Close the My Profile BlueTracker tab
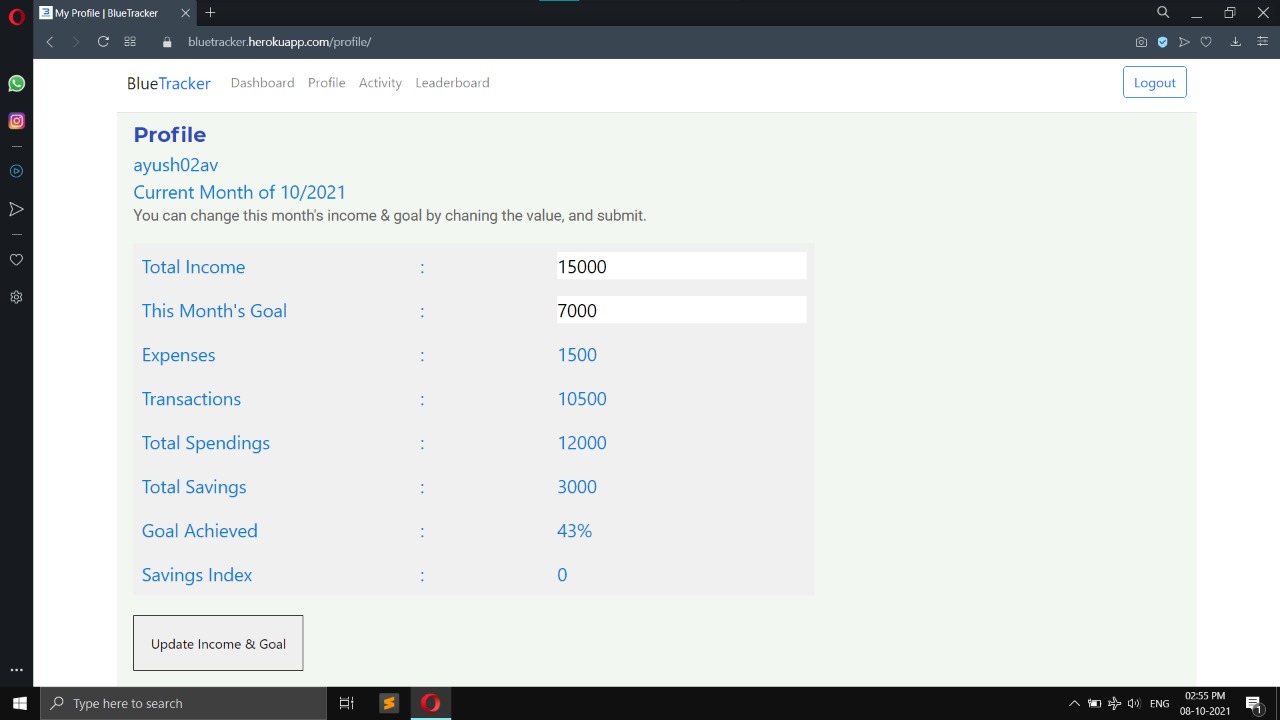 [185, 13]
